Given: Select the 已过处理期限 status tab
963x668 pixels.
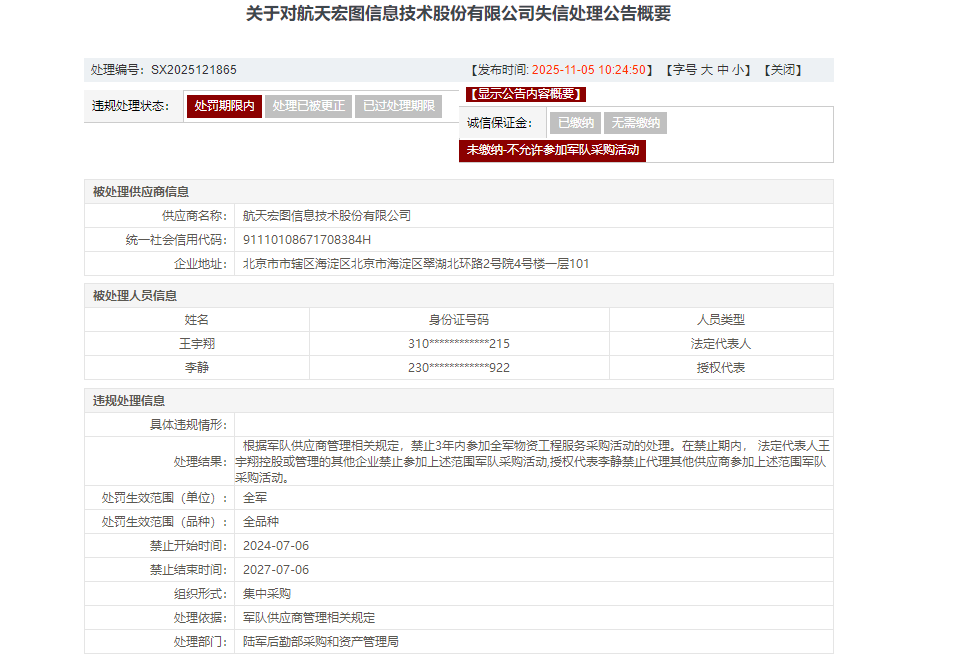Looking at the screenshot, I should point(399,106).
